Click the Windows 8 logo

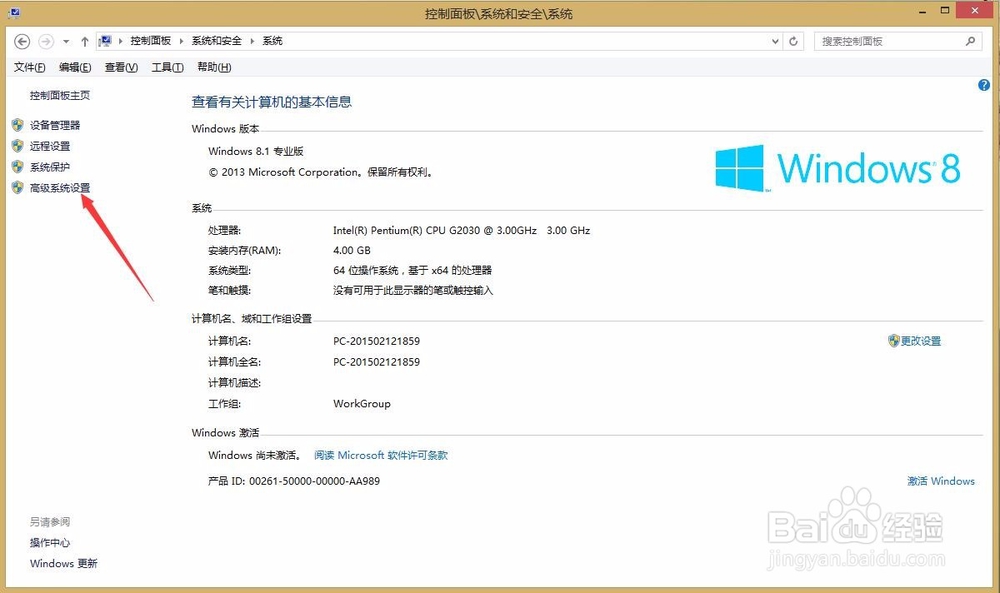[837, 168]
